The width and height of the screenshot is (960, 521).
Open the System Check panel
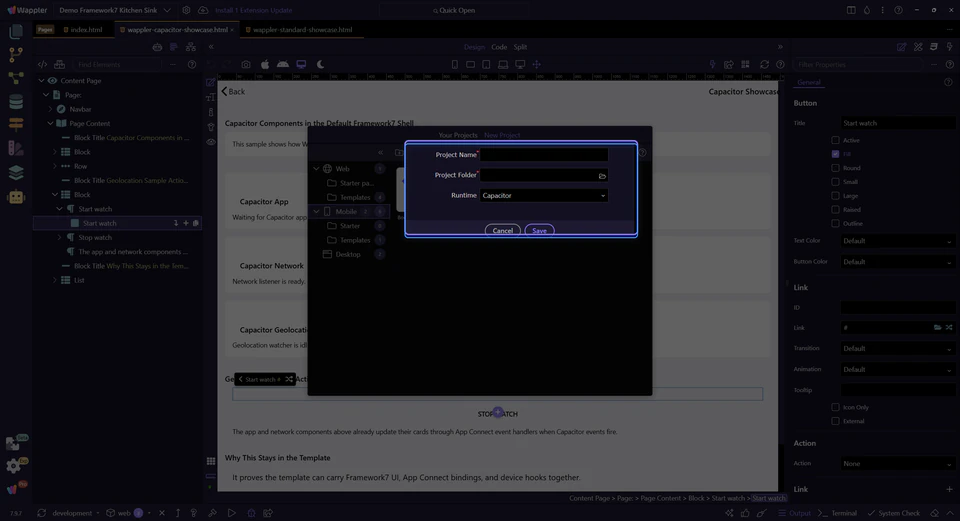pos(894,513)
